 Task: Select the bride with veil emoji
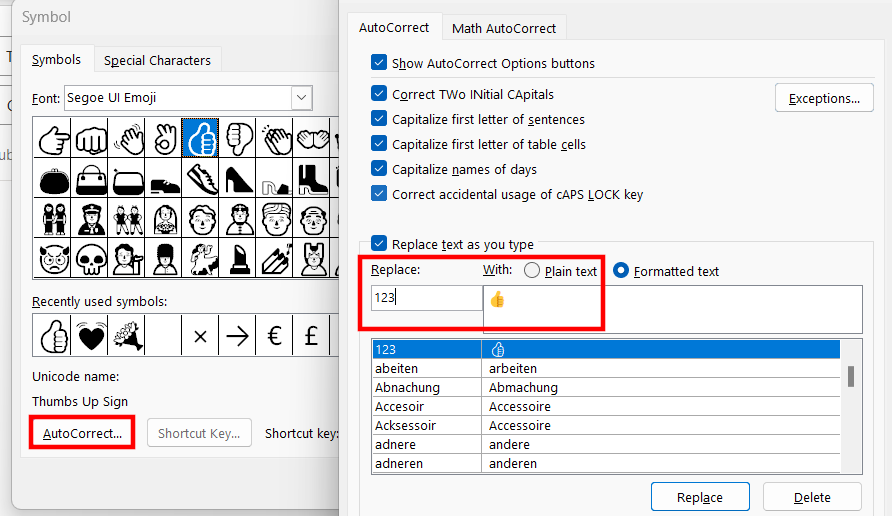click(x=164, y=218)
